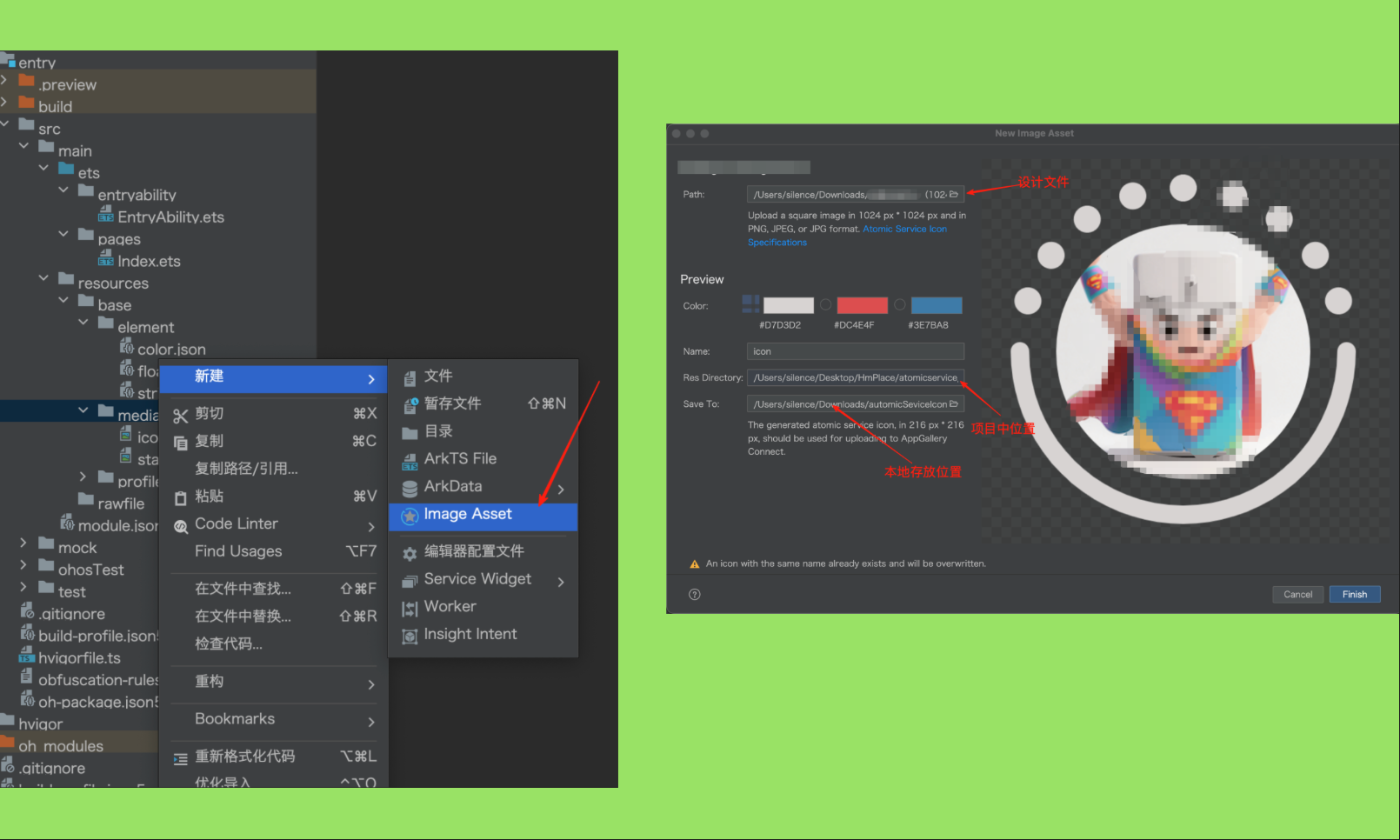Viewport: 1400px width, 840px height.
Task: Select the radio for color #3E7BA8
Action: tap(900, 305)
